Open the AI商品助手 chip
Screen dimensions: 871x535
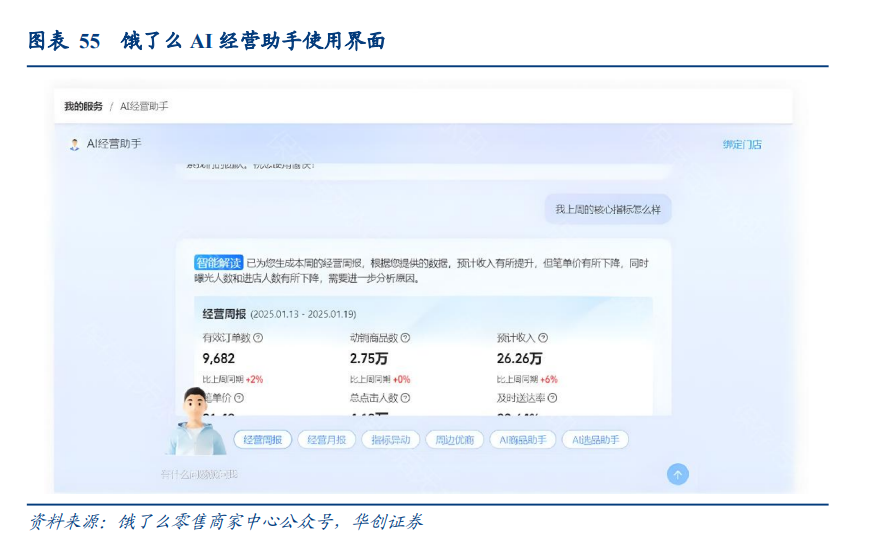[523, 439]
